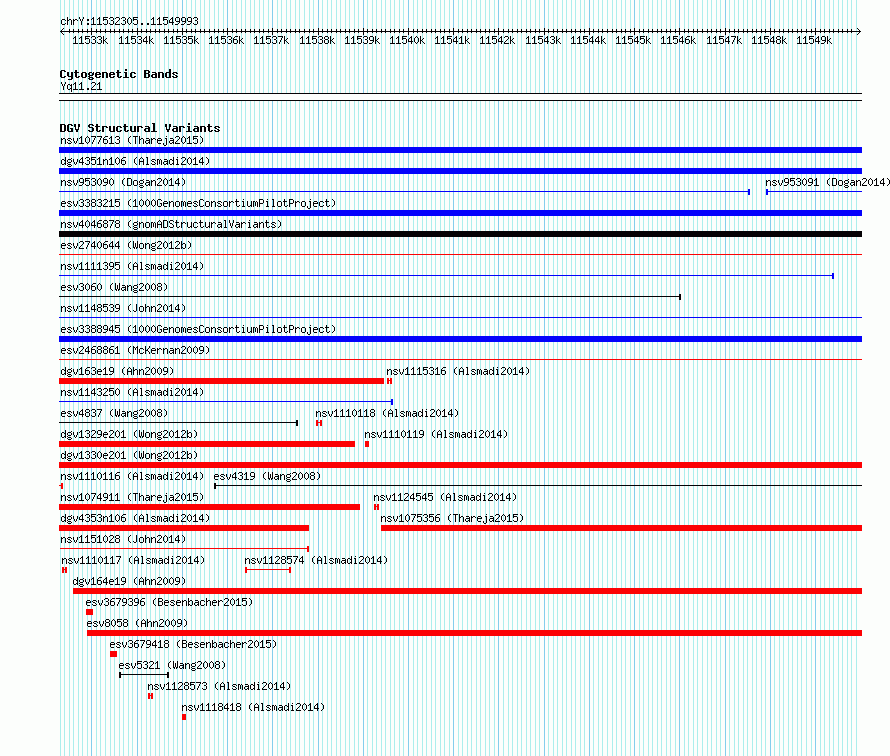Select the Yq11.21 cytogenetic band label
The width and height of the screenshot is (890, 756).
(x=81, y=86)
